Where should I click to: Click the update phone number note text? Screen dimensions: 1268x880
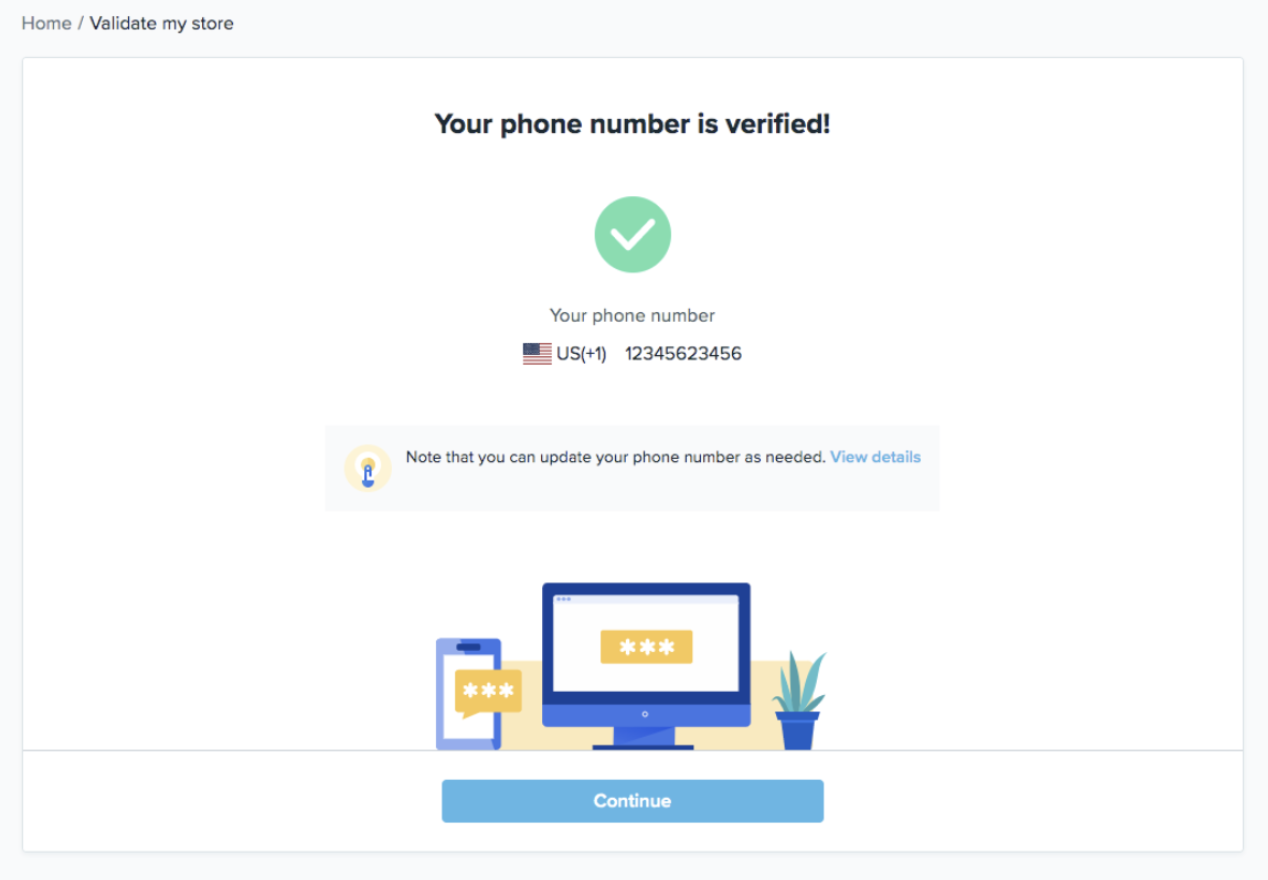pyautogui.click(x=615, y=457)
